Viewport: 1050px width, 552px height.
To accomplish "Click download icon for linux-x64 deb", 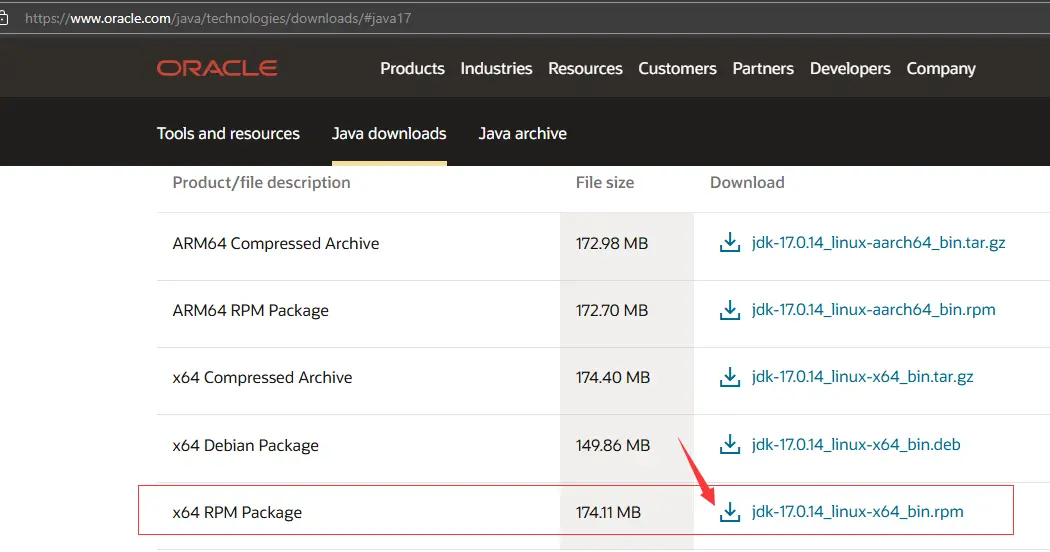I will coord(730,445).
